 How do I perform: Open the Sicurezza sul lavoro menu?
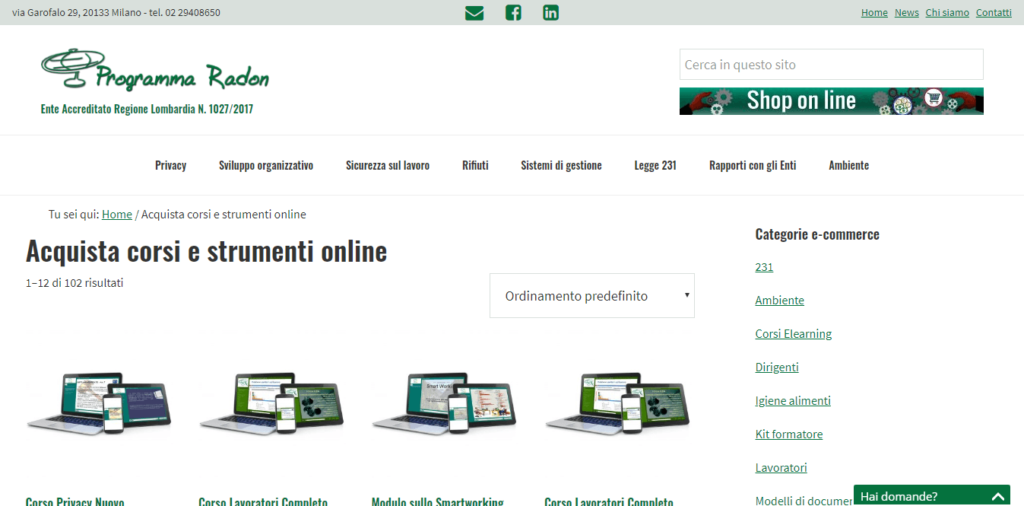tap(387, 166)
